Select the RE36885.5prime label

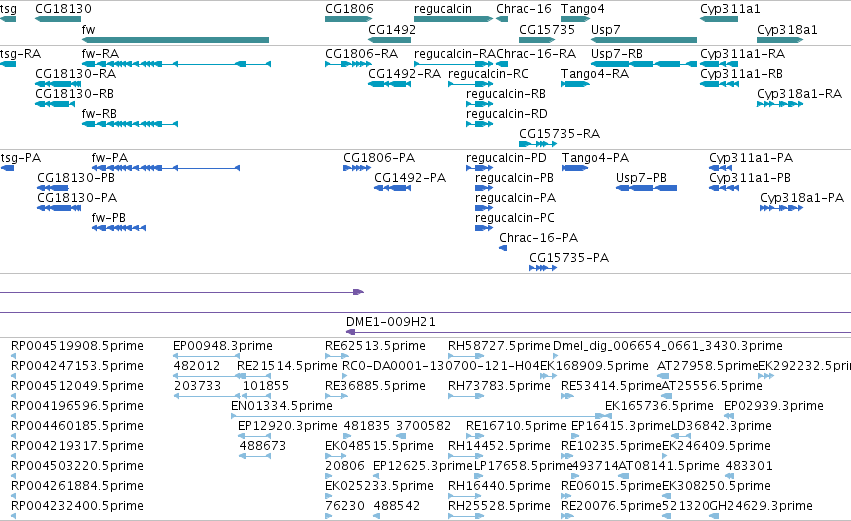point(375,386)
